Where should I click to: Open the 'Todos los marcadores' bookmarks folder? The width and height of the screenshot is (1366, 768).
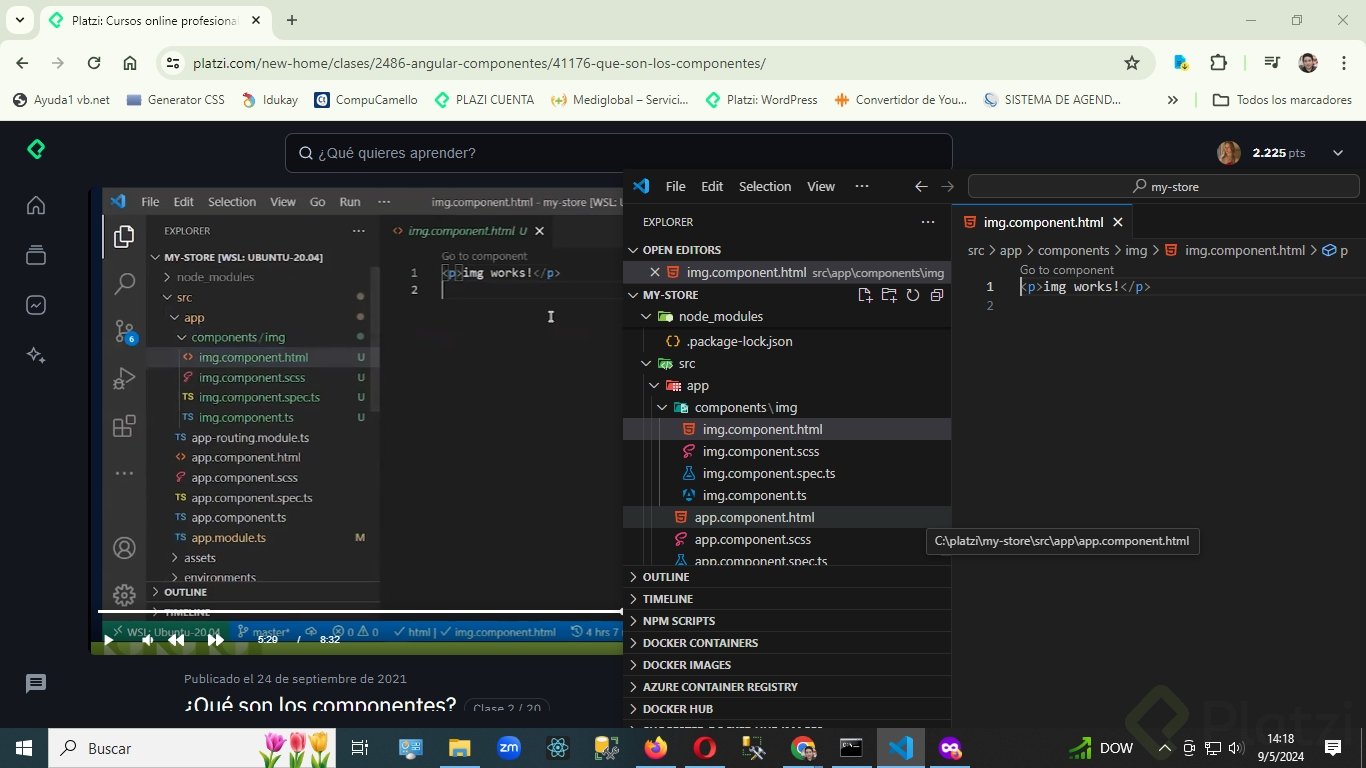tap(1282, 100)
